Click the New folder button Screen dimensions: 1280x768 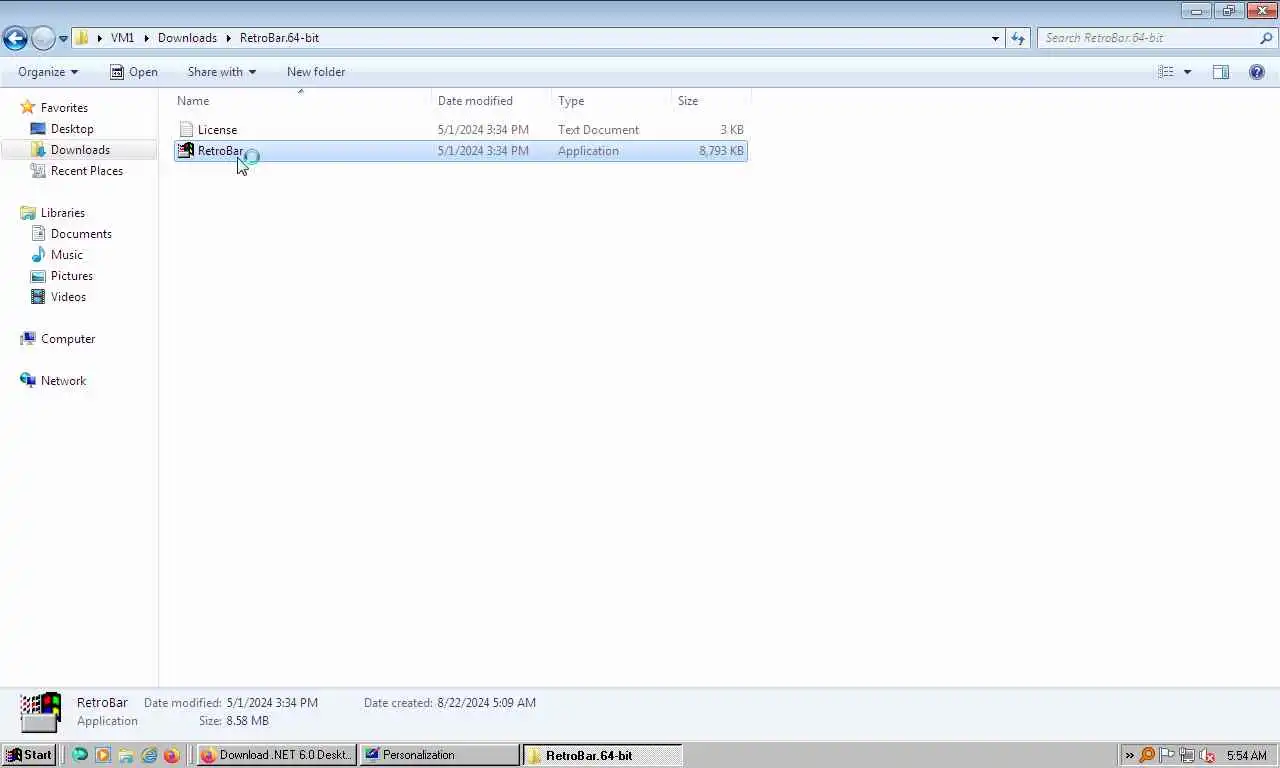[x=316, y=72]
